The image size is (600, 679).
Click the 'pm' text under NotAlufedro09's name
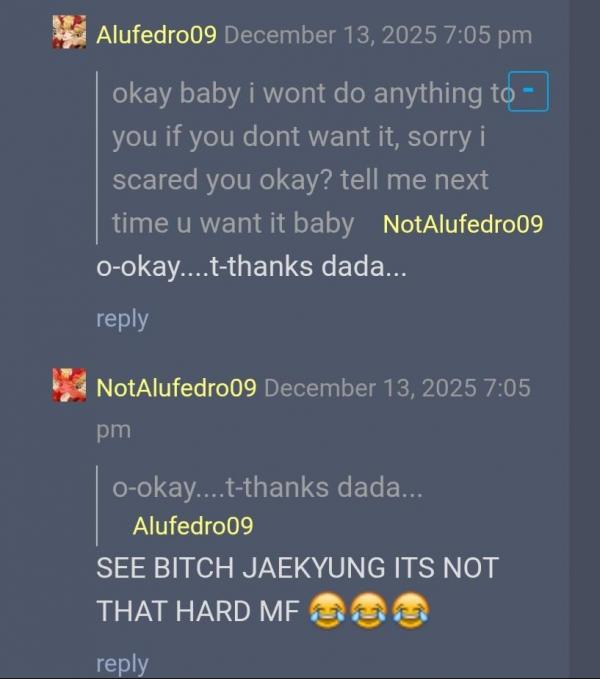point(113,431)
